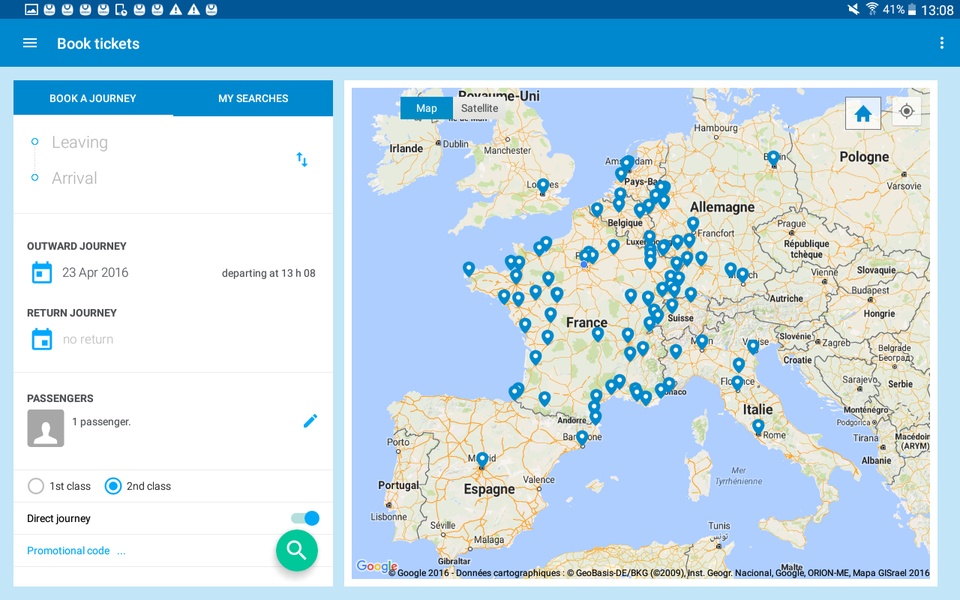Open outward journey calendar icon
This screenshot has width=960, height=600.
click(x=42, y=272)
